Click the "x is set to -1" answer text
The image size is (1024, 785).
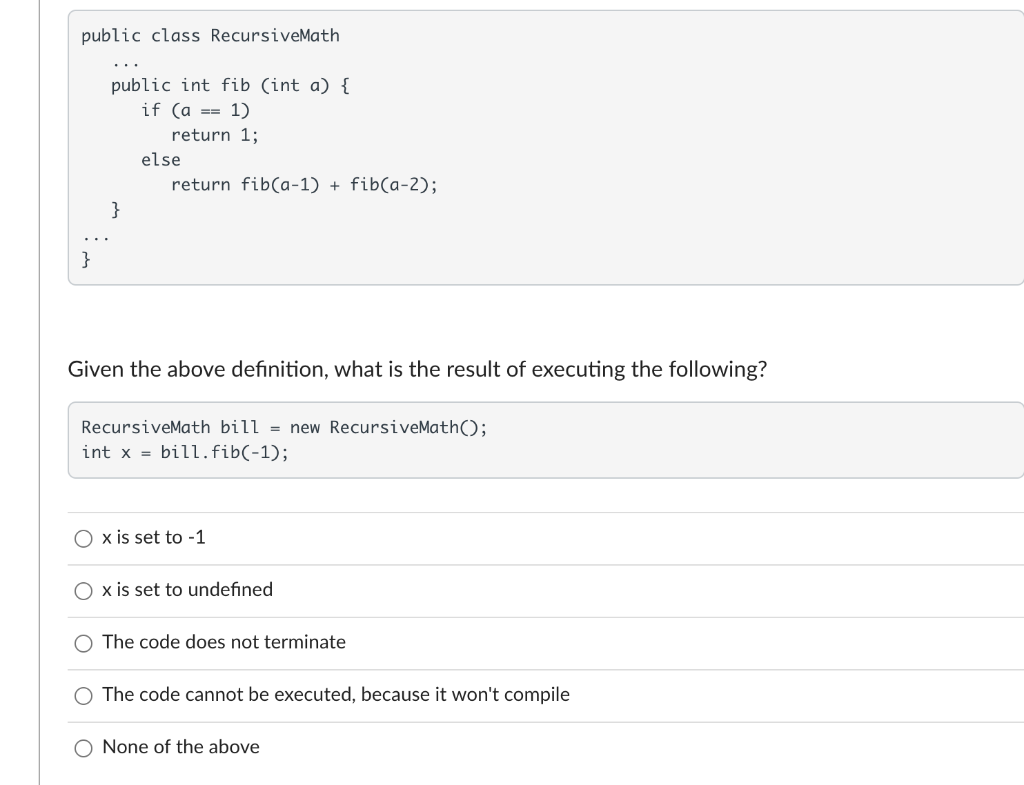153,537
